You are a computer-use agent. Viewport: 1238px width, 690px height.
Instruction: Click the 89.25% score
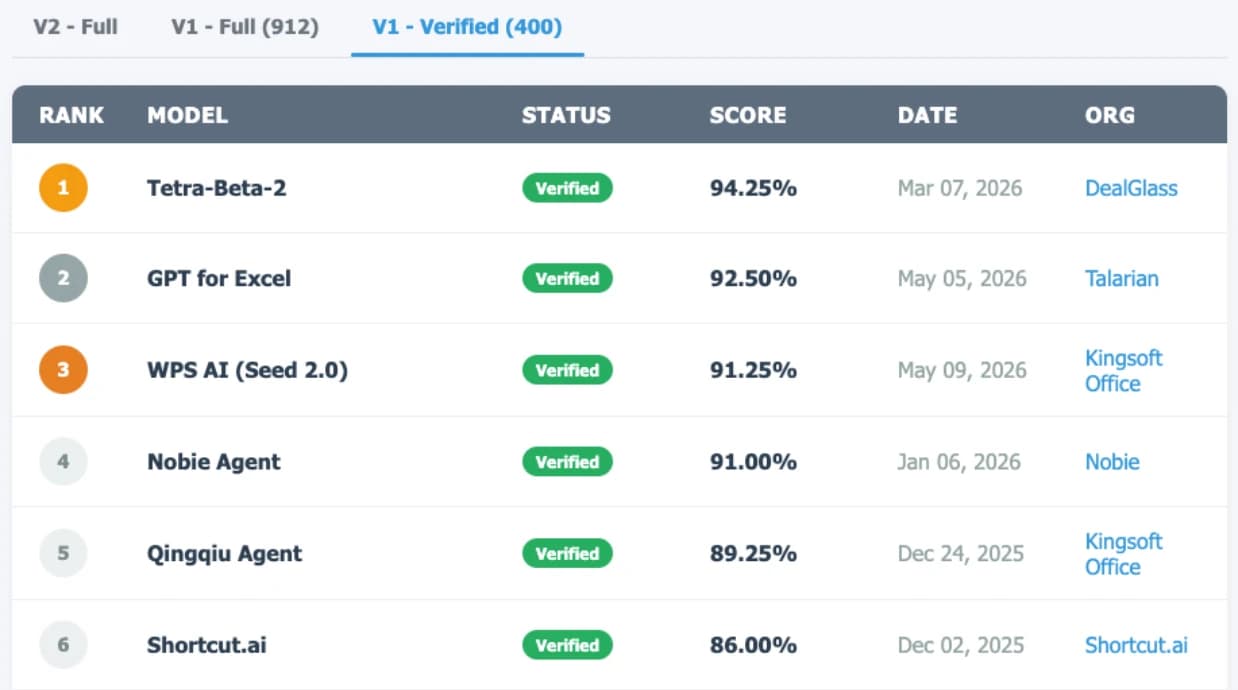click(753, 553)
